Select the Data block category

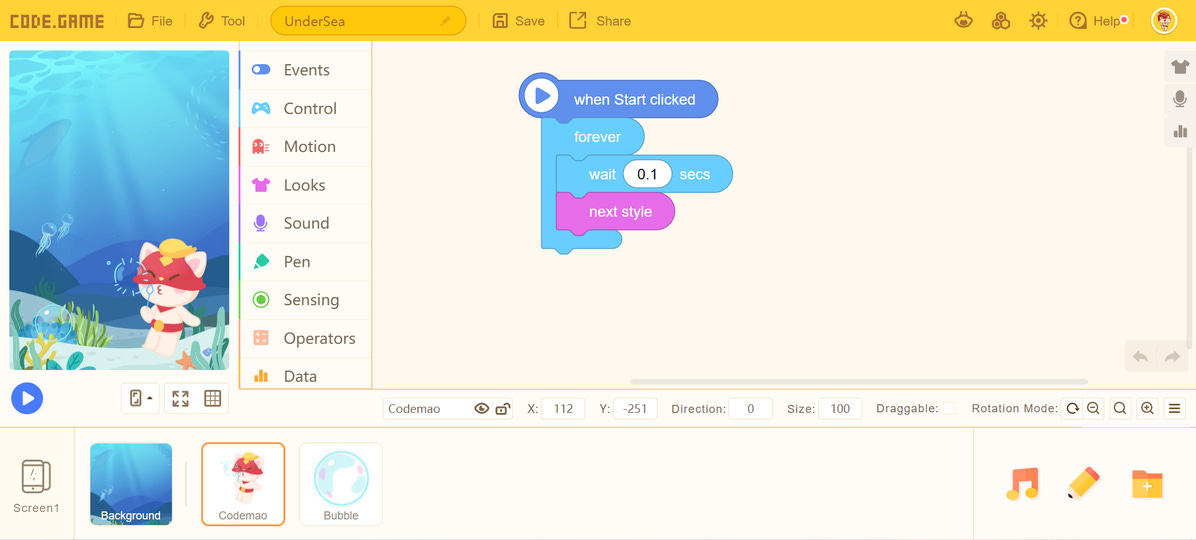pos(305,375)
